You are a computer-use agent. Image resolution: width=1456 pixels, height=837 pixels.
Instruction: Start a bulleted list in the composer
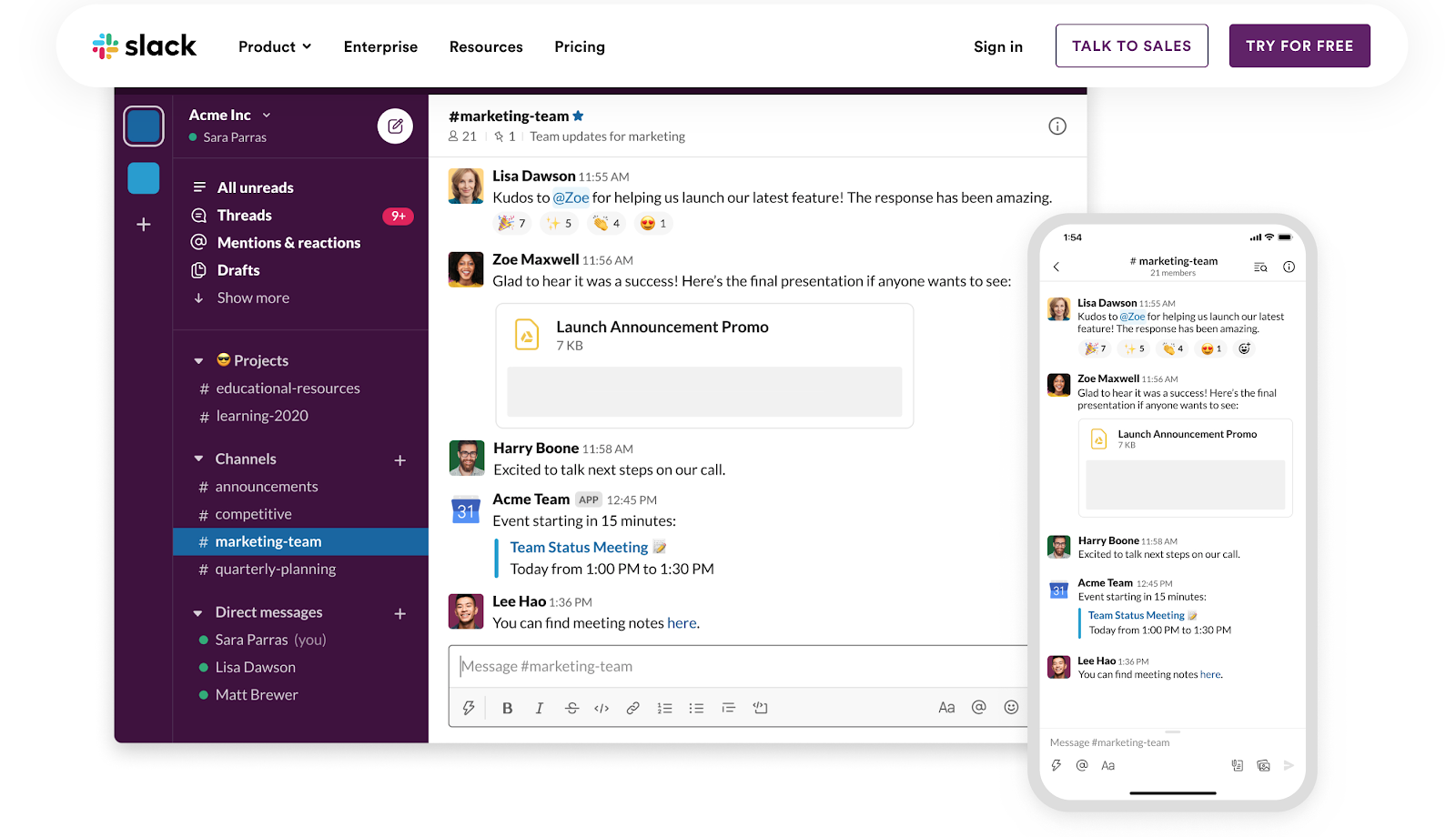pos(696,708)
